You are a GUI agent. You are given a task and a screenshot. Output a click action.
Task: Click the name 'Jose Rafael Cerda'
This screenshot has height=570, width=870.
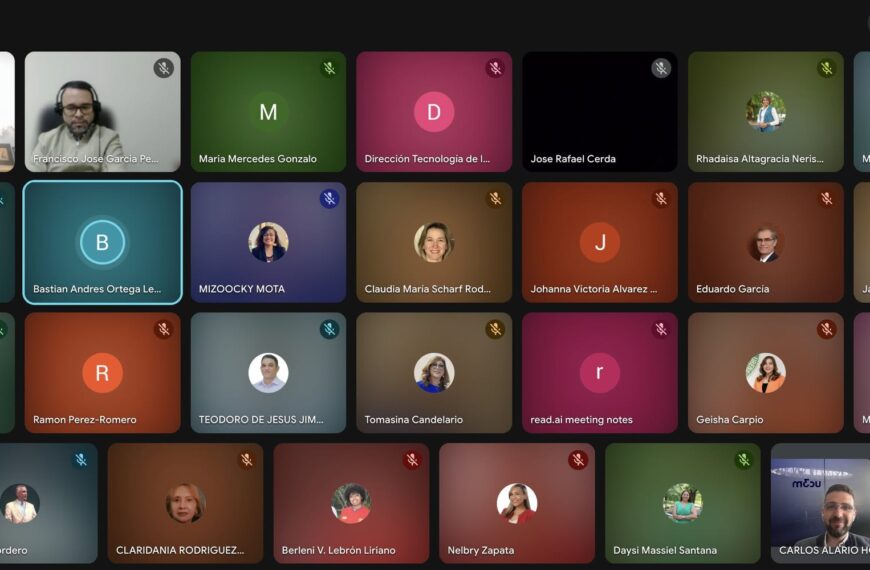(x=573, y=159)
